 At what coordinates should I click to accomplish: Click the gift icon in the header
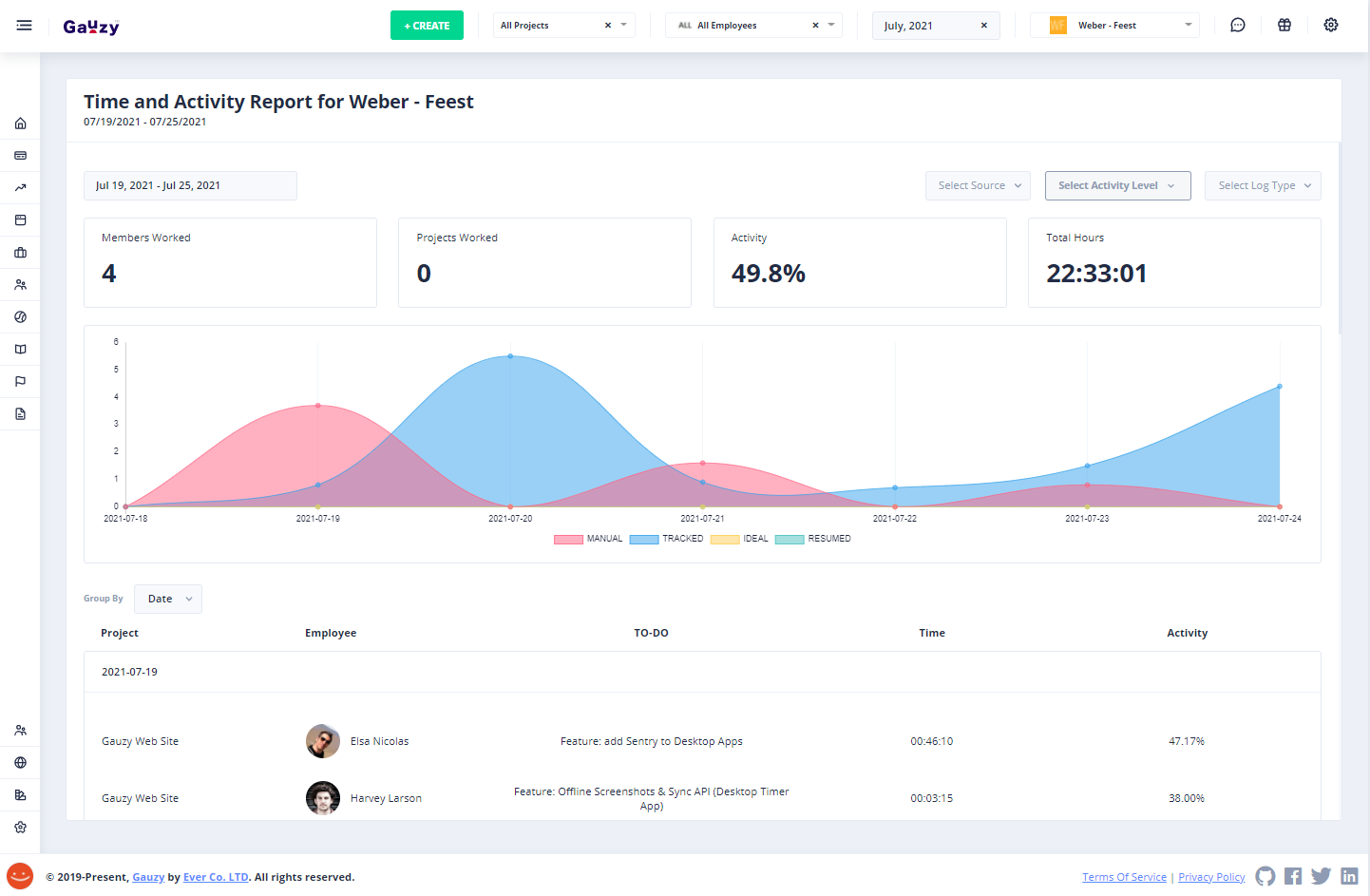(x=1284, y=26)
